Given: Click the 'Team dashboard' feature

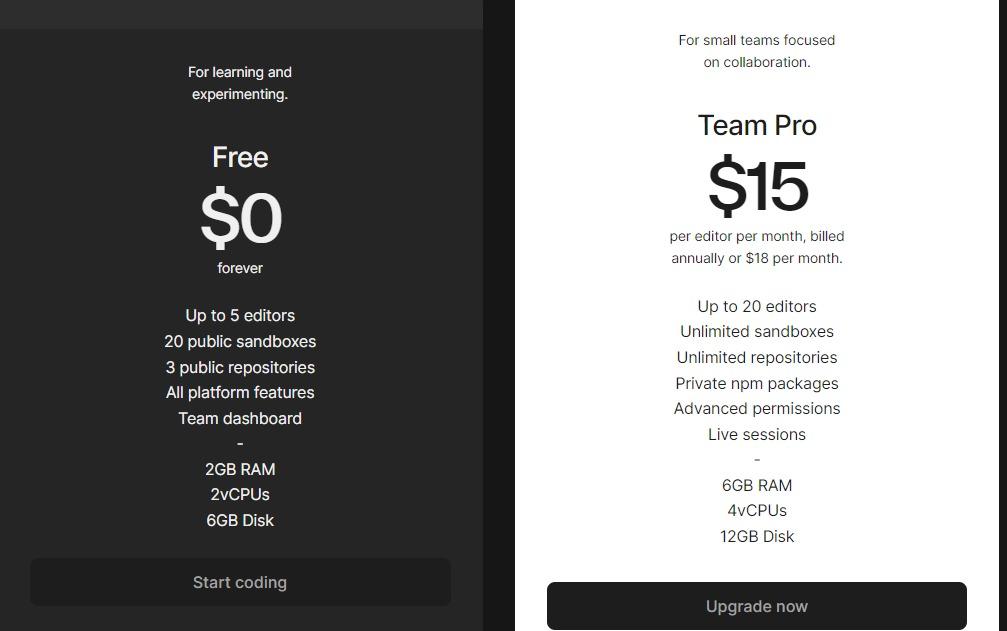Looking at the screenshot, I should pyautogui.click(x=240, y=418).
